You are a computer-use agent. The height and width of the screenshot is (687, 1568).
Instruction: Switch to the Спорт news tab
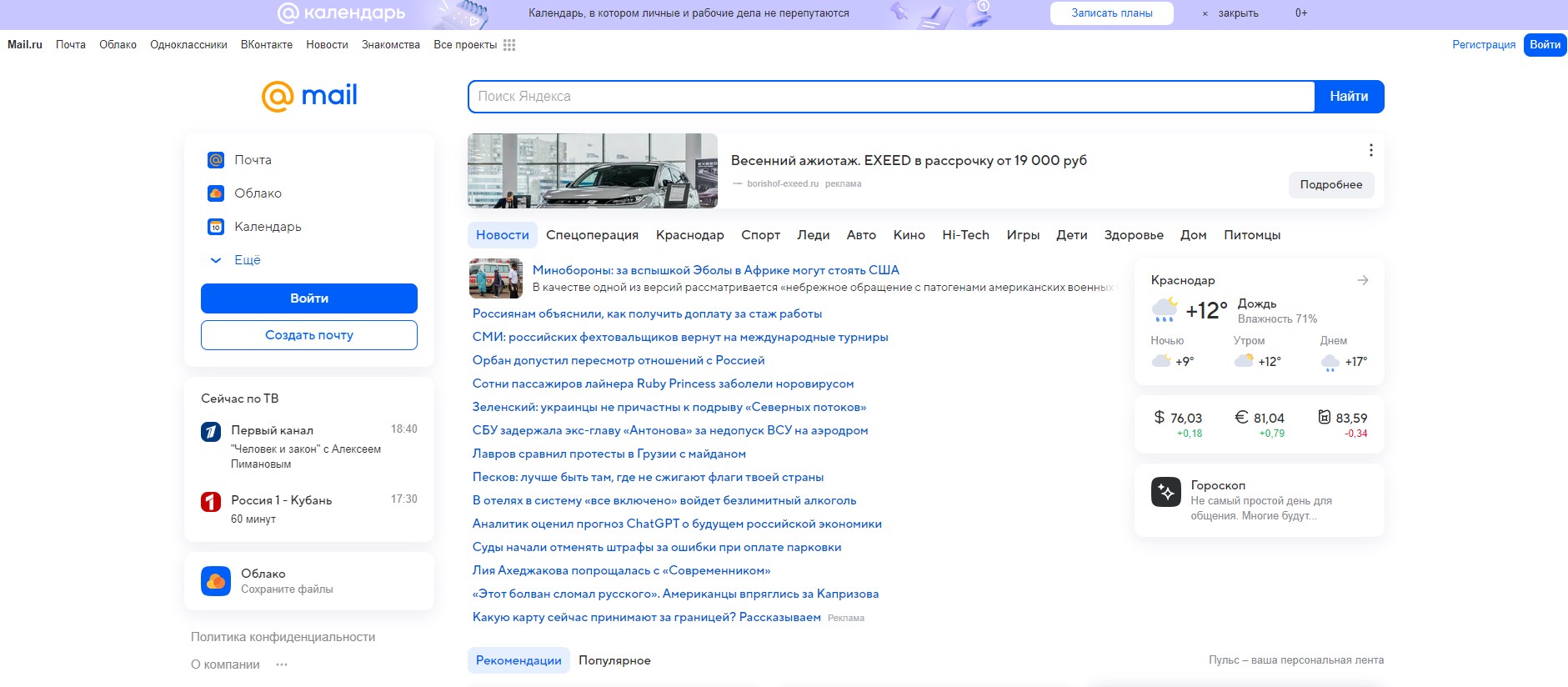pos(760,235)
